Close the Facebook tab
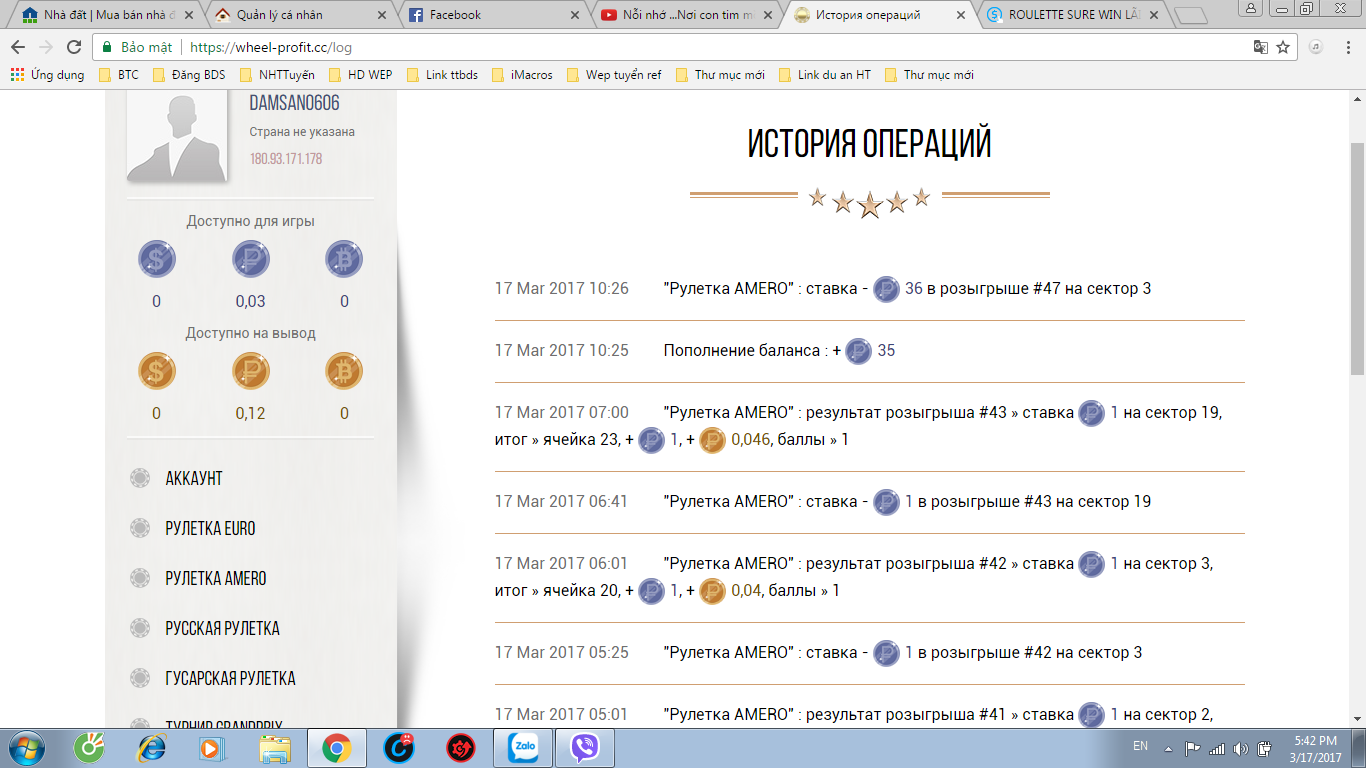The height and width of the screenshot is (768, 1366). coord(574,15)
